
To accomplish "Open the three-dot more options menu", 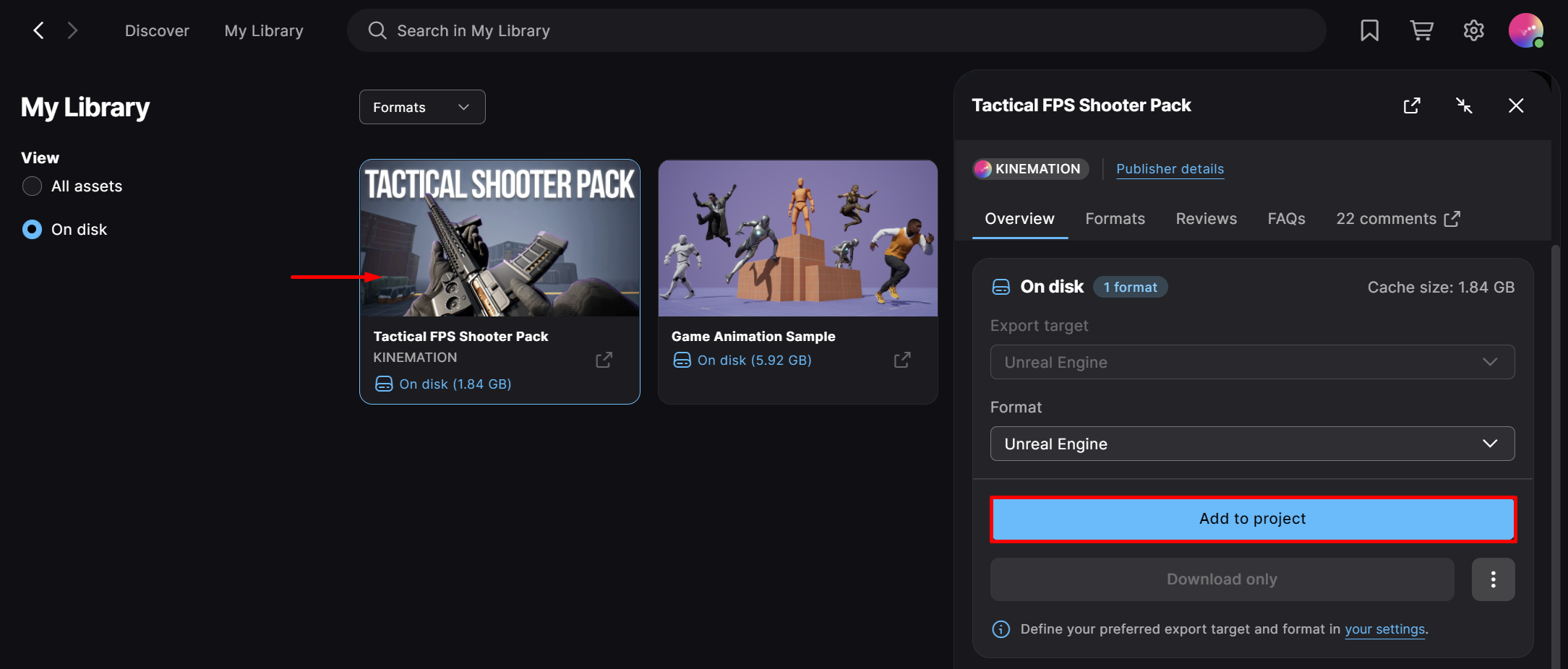I will click(1493, 579).
